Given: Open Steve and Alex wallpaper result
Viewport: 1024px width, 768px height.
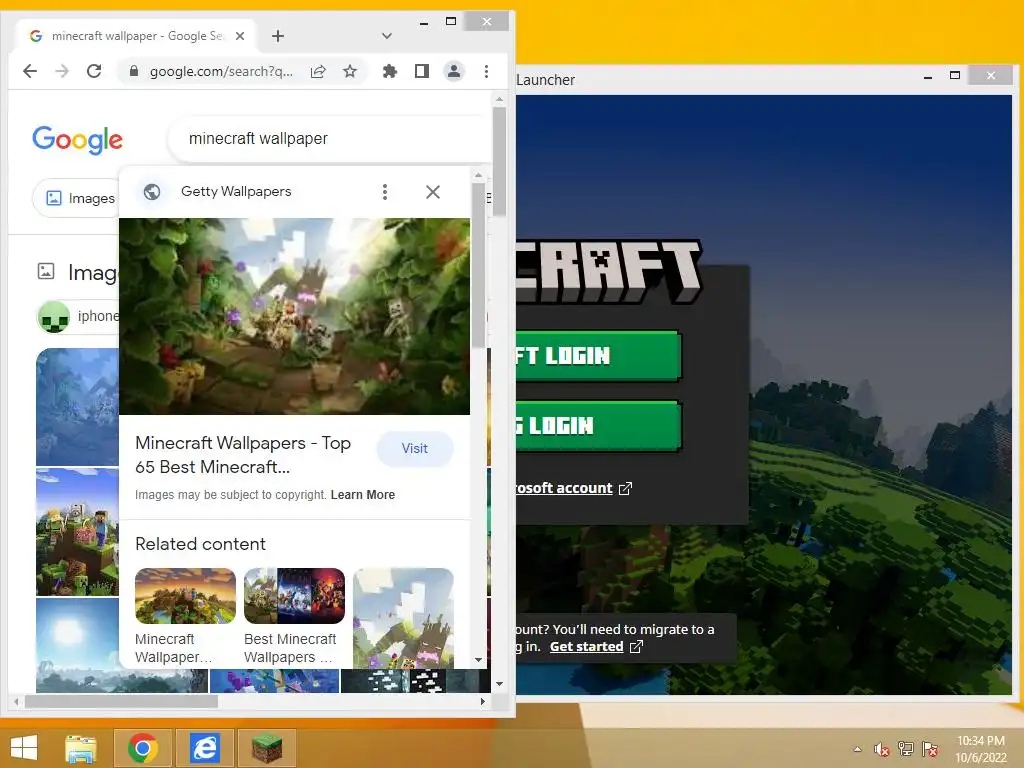Looking at the screenshot, I should pos(77,532).
